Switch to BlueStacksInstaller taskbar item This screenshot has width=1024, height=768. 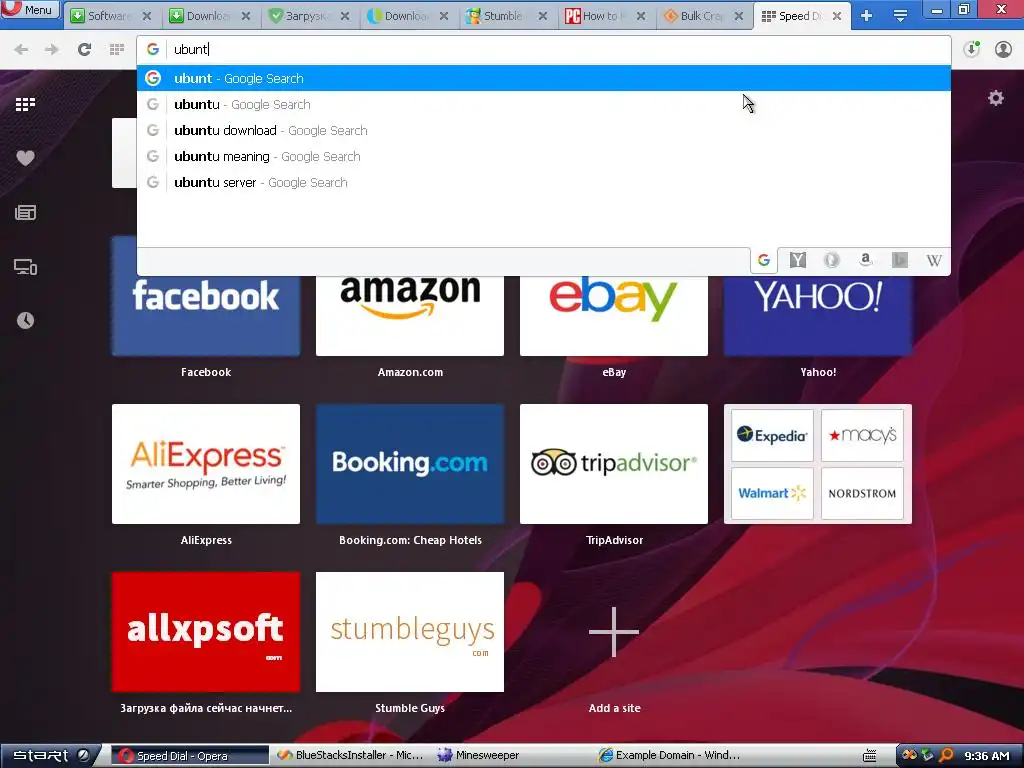[349, 756]
